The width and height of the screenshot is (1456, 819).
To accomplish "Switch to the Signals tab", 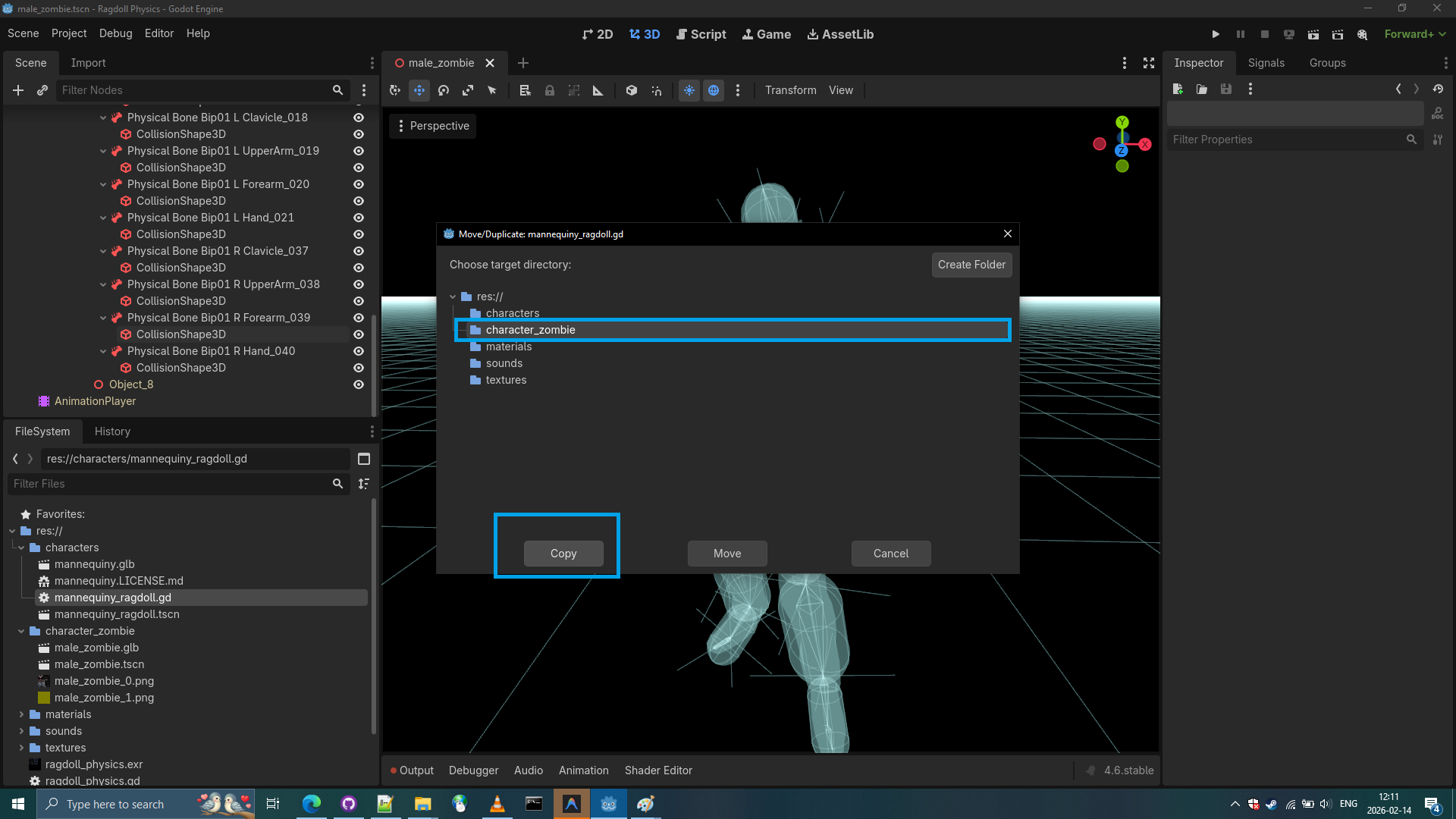I will click(x=1266, y=63).
